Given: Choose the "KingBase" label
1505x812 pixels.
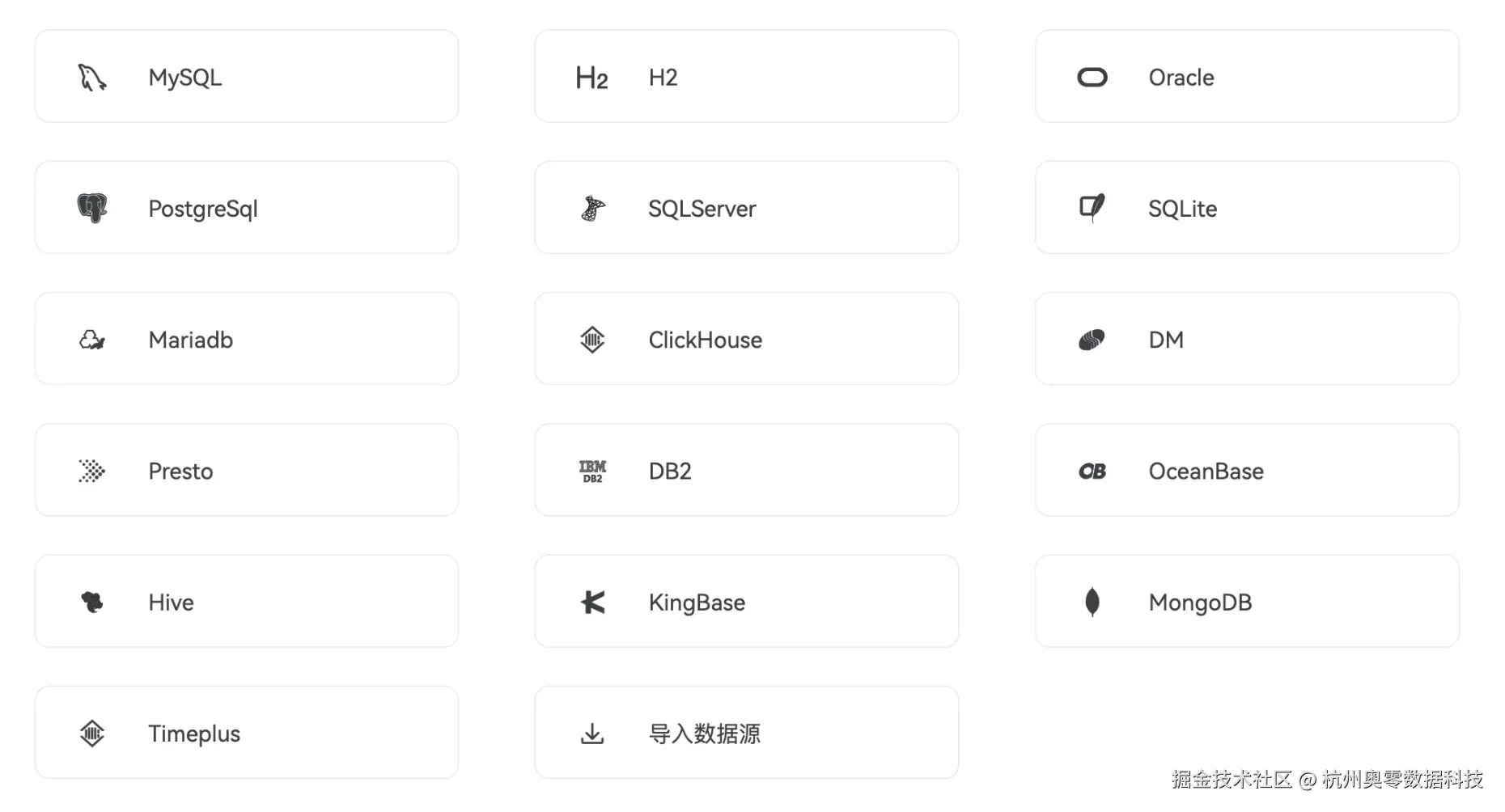Looking at the screenshot, I should pos(697,603).
